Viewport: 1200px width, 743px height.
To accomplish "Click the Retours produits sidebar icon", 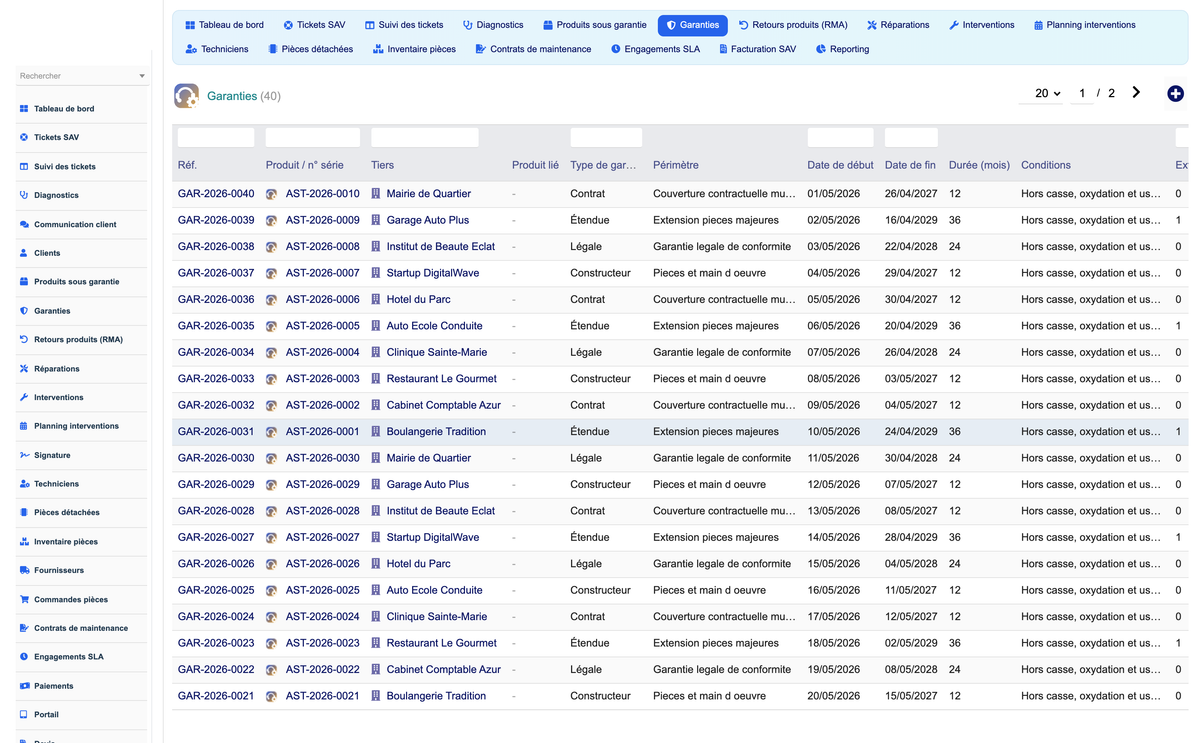I will (24, 340).
